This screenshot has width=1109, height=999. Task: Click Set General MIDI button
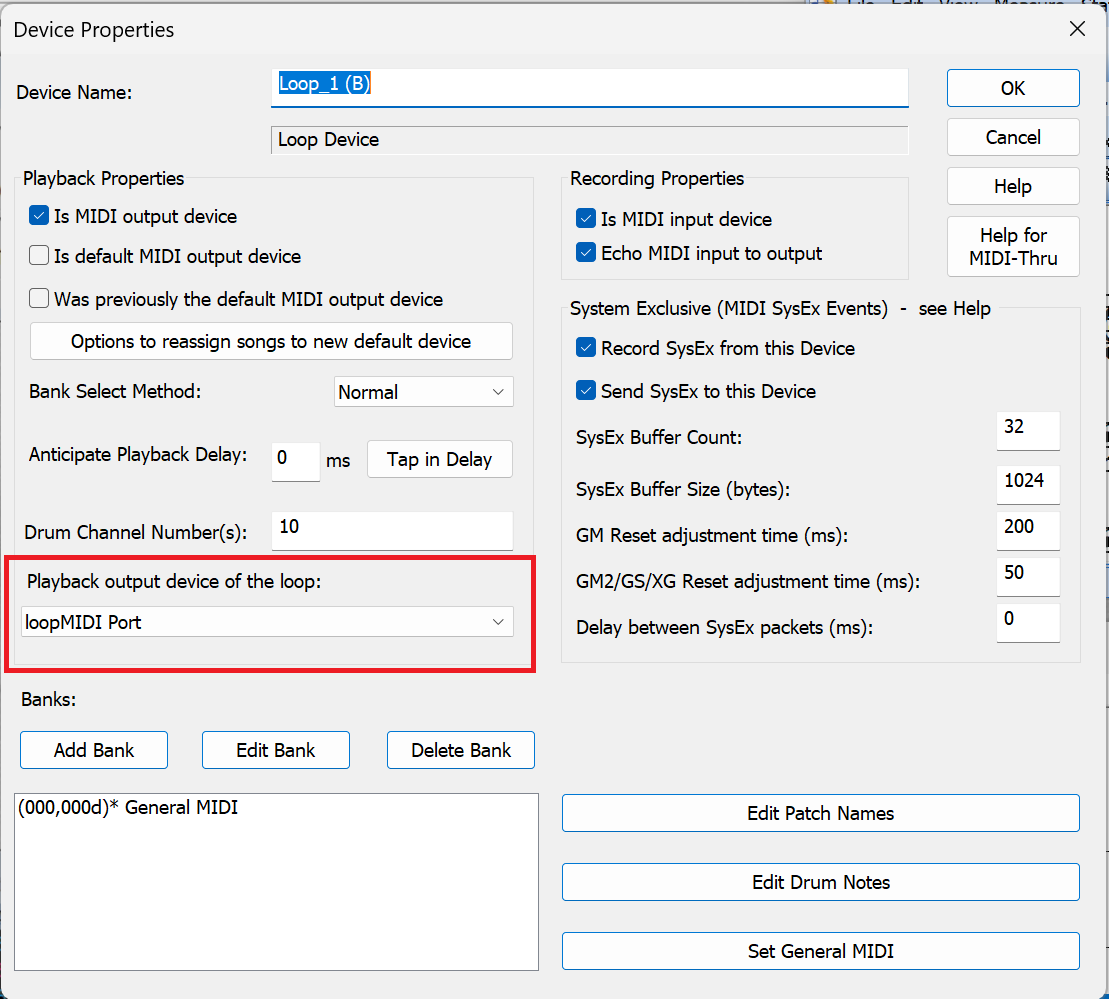[x=820, y=951]
